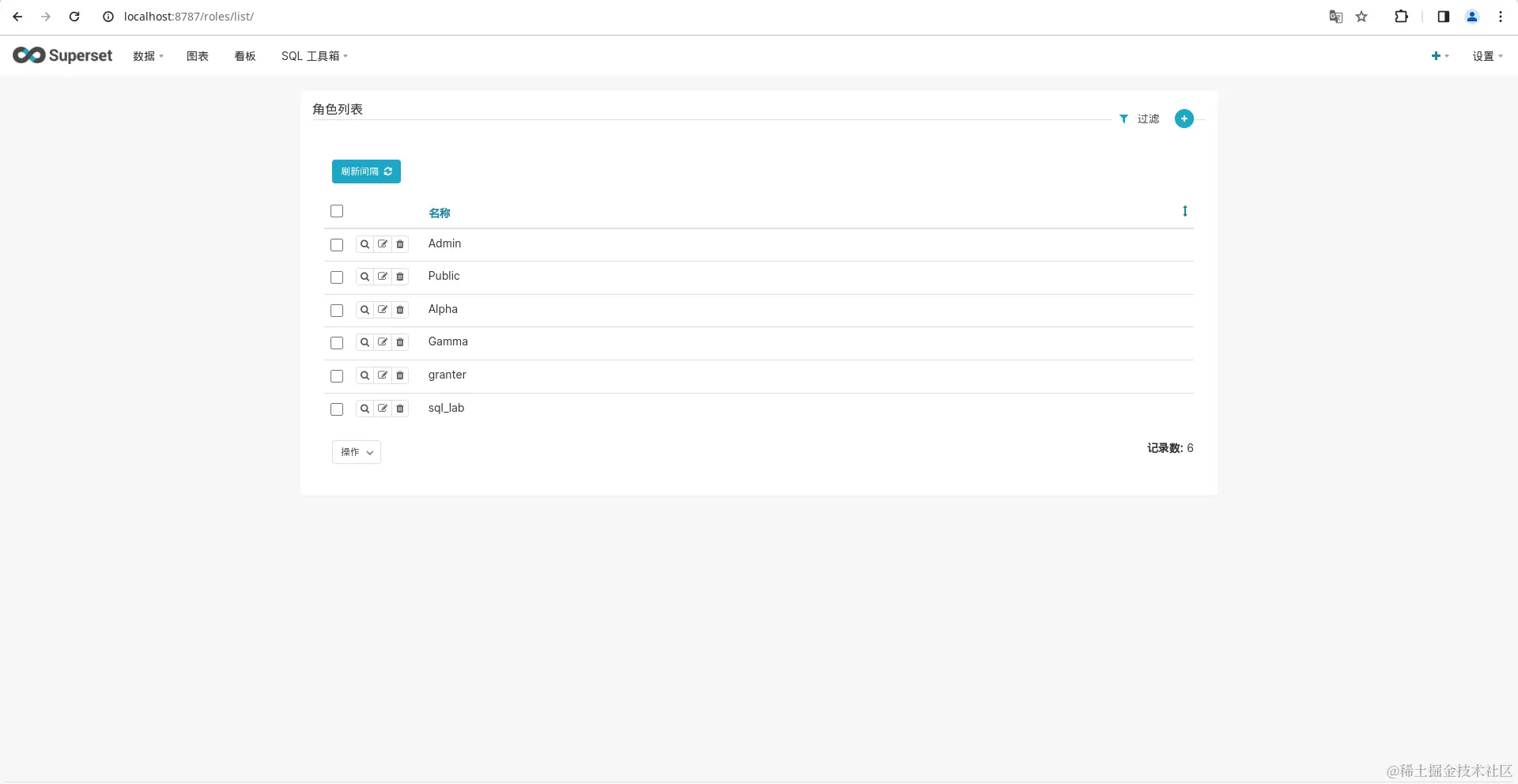This screenshot has height=784, width=1518.
Task: Edit the Gamma role
Action: click(x=383, y=342)
